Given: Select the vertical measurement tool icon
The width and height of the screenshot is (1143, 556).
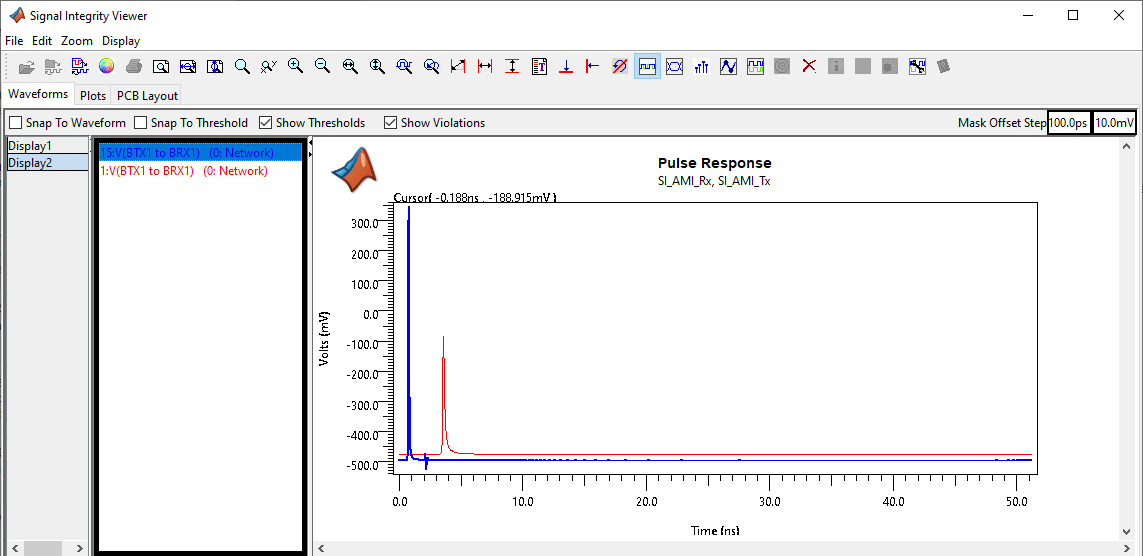Looking at the screenshot, I should pos(512,66).
